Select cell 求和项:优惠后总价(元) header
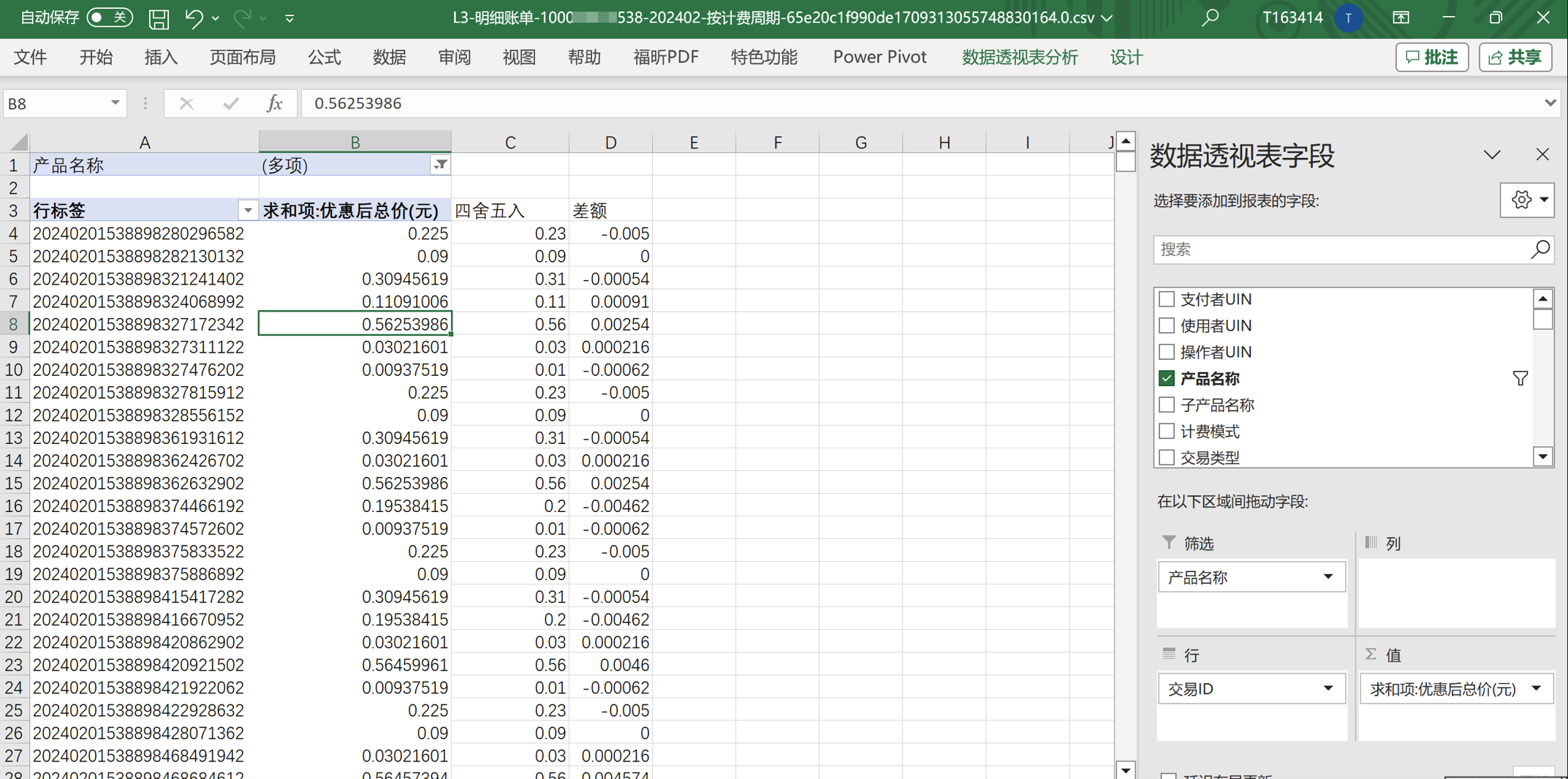This screenshot has width=1568, height=779. (355, 211)
